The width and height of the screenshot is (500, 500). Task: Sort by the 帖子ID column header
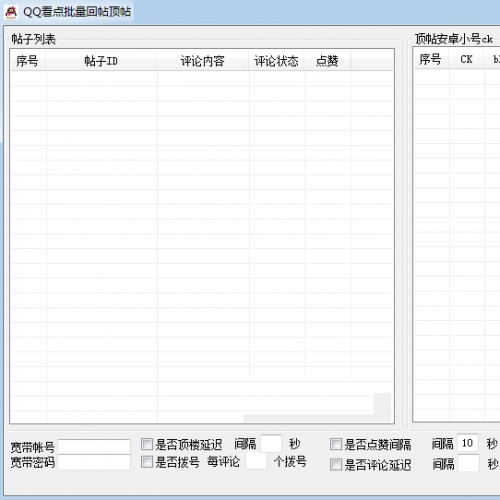pyautogui.click(x=101, y=61)
